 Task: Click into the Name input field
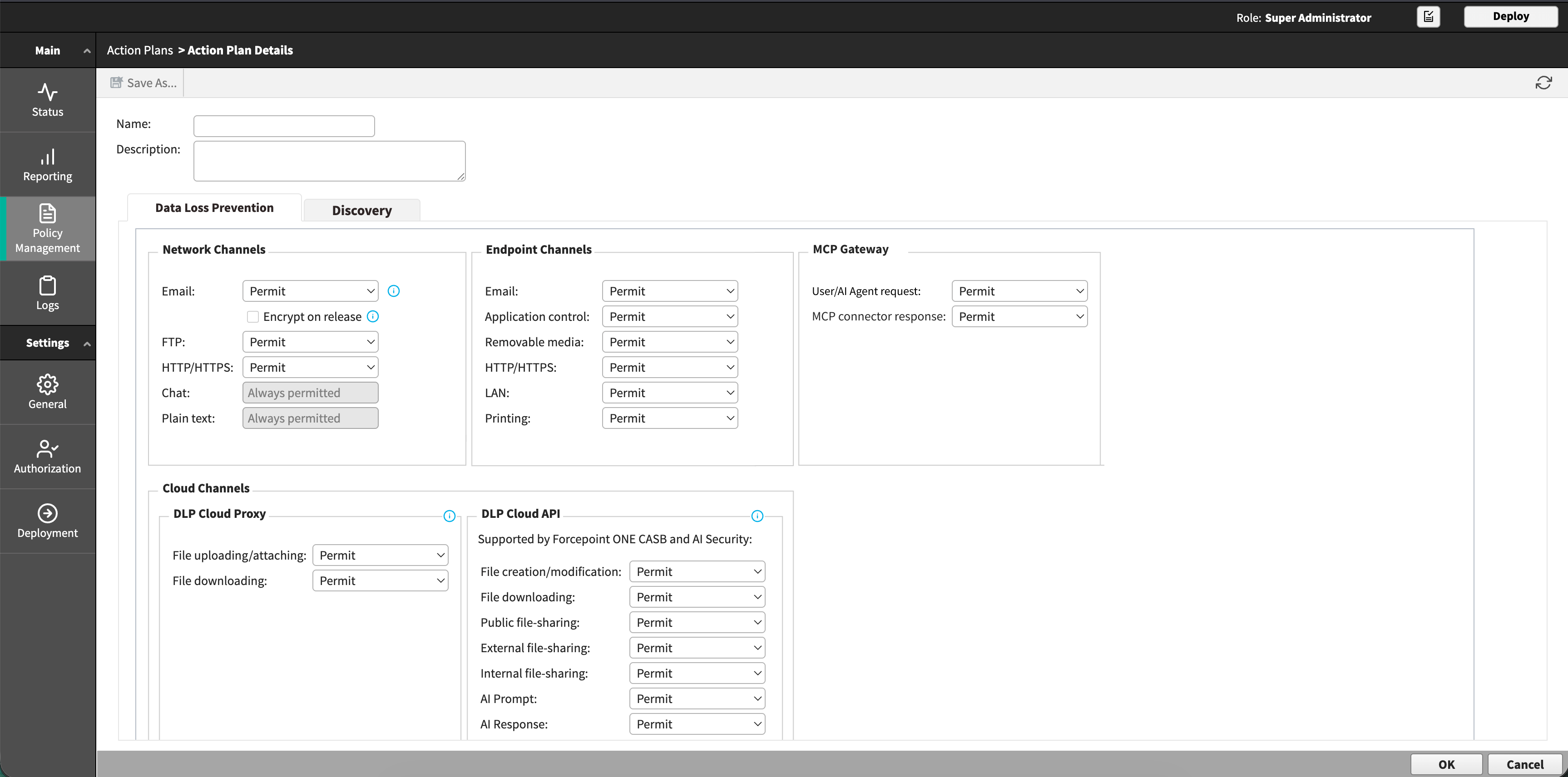(284, 126)
